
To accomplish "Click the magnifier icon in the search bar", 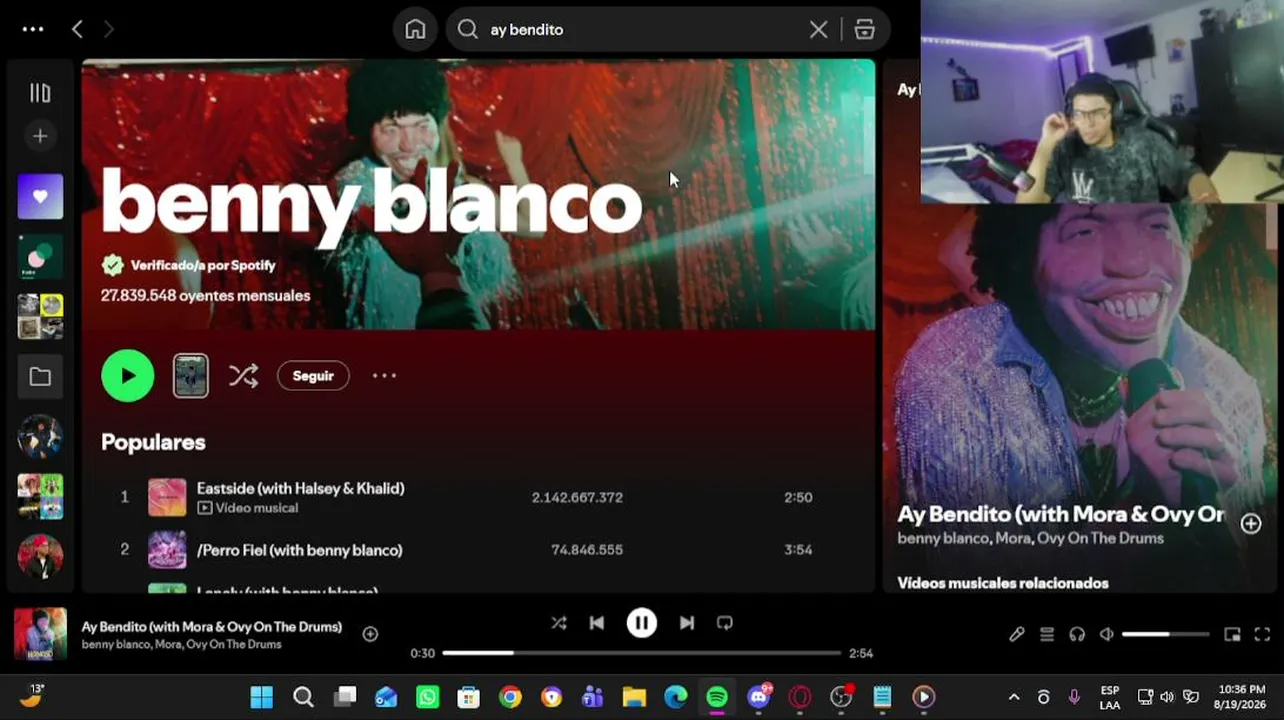I will point(467,30).
